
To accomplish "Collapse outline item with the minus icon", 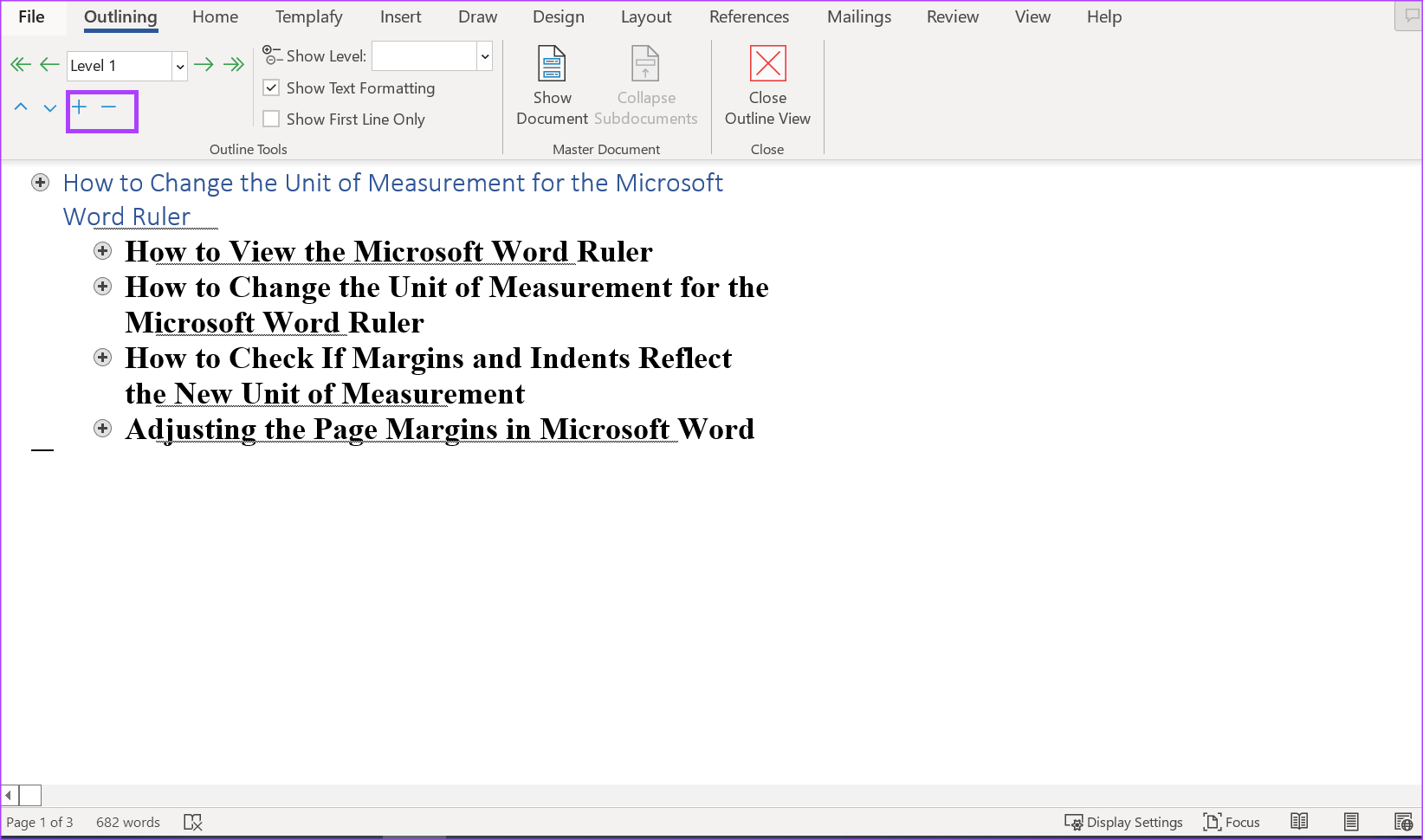I will point(108,107).
